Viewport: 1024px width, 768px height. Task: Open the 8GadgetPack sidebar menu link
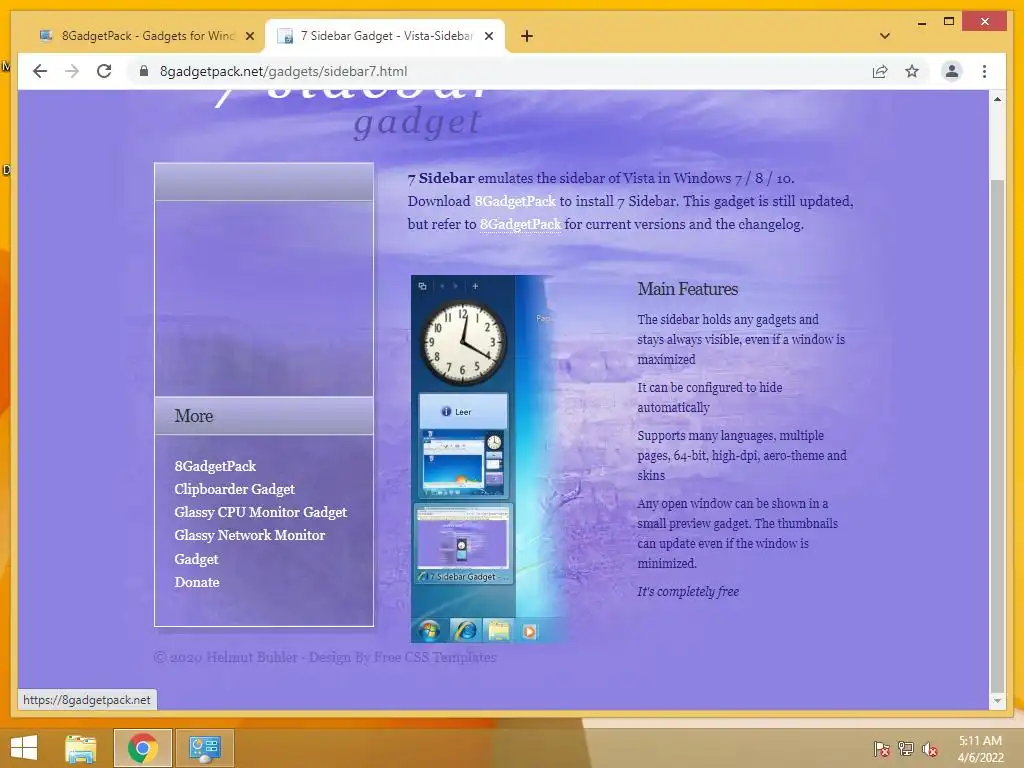pyautogui.click(x=215, y=466)
